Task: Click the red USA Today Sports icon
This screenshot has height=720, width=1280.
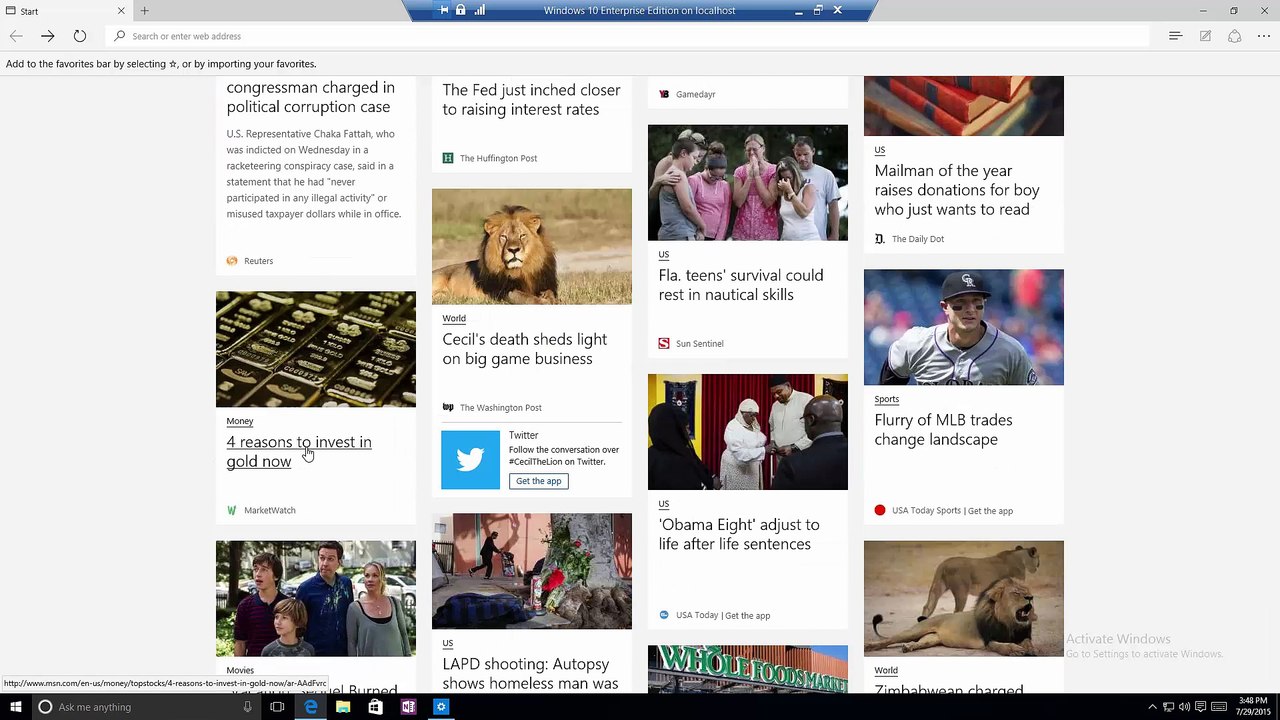Action: pyautogui.click(x=880, y=510)
